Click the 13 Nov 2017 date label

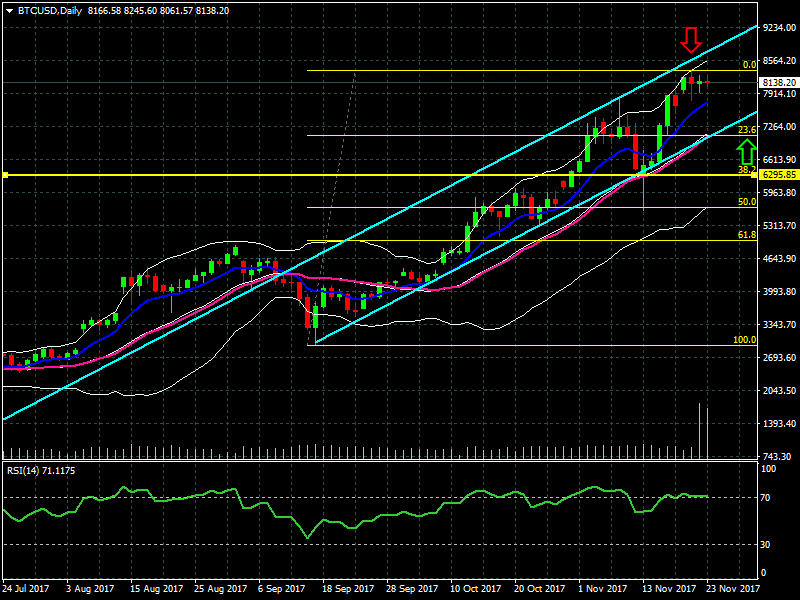point(669,588)
